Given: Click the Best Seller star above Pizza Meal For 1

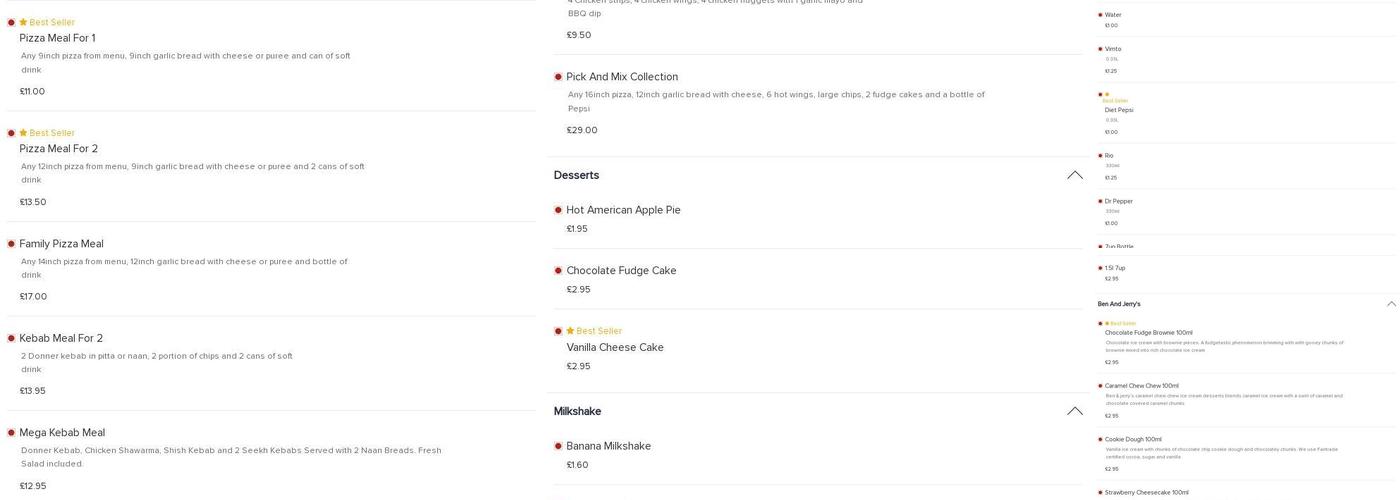Looking at the screenshot, I should pos(23,22).
